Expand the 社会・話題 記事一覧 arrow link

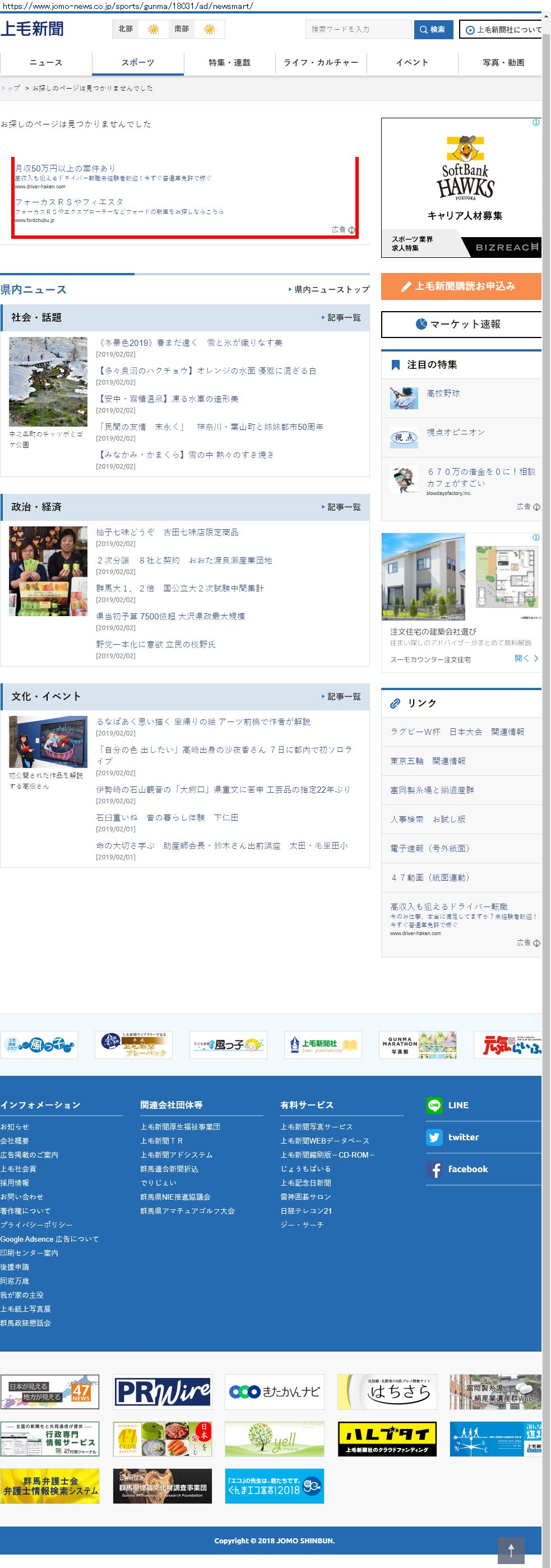(x=341, y=318)
